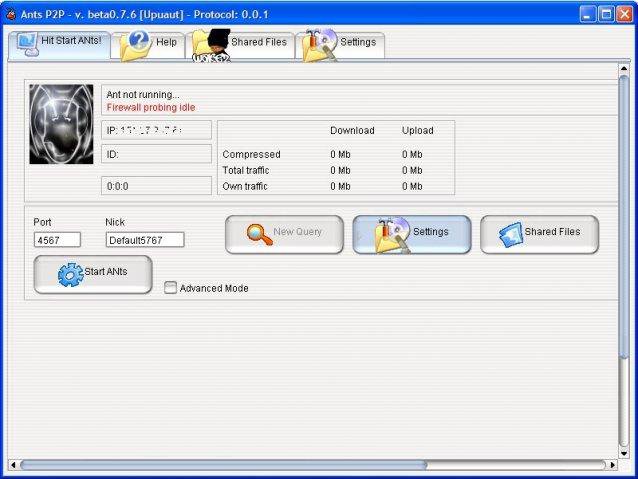Click the horizontal scrollbar right arrow

pyautogui.click(x=610, y=465)
